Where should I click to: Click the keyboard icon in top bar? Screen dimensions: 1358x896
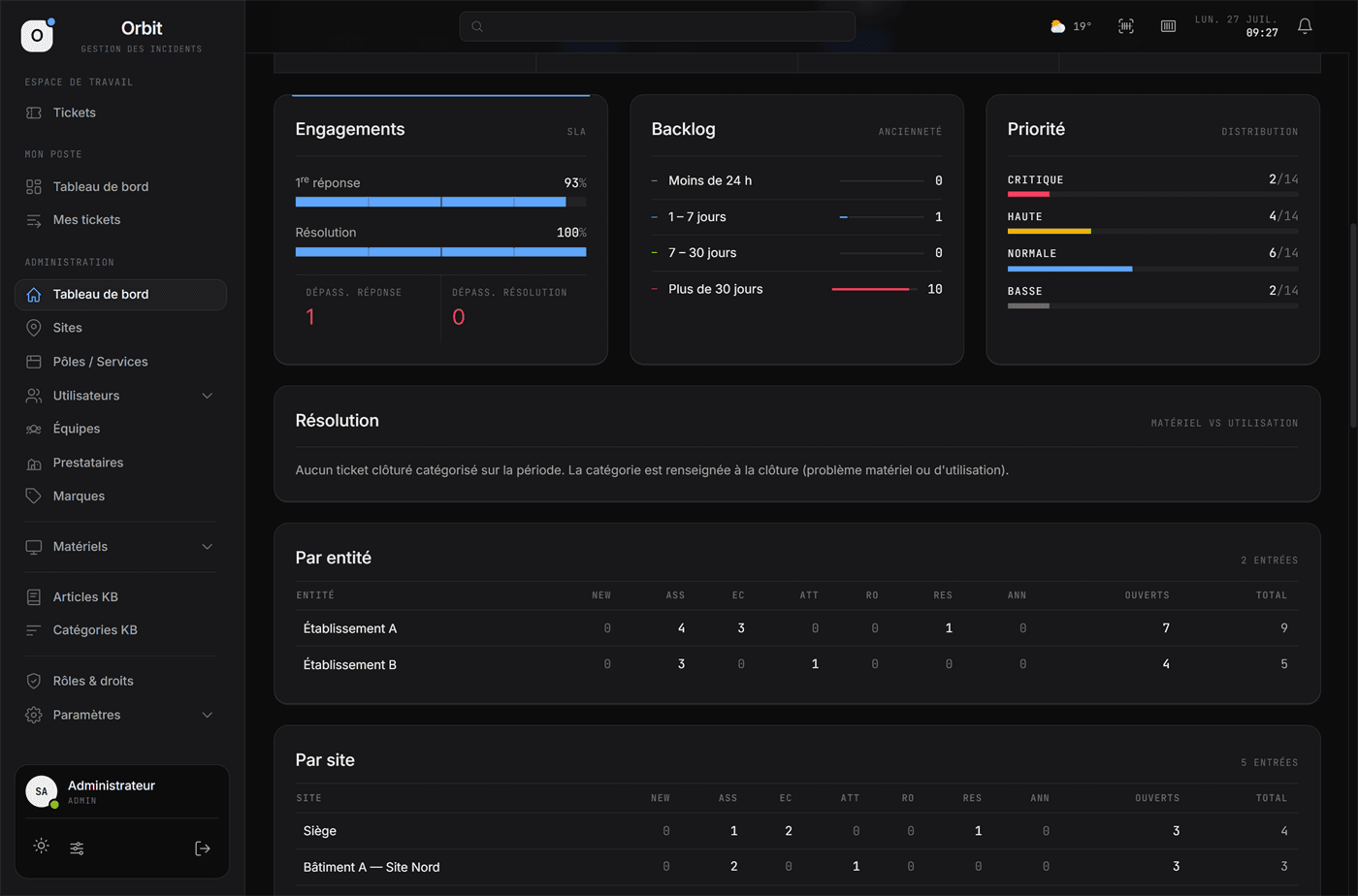pyautogui.click(x=1168, y=26)
